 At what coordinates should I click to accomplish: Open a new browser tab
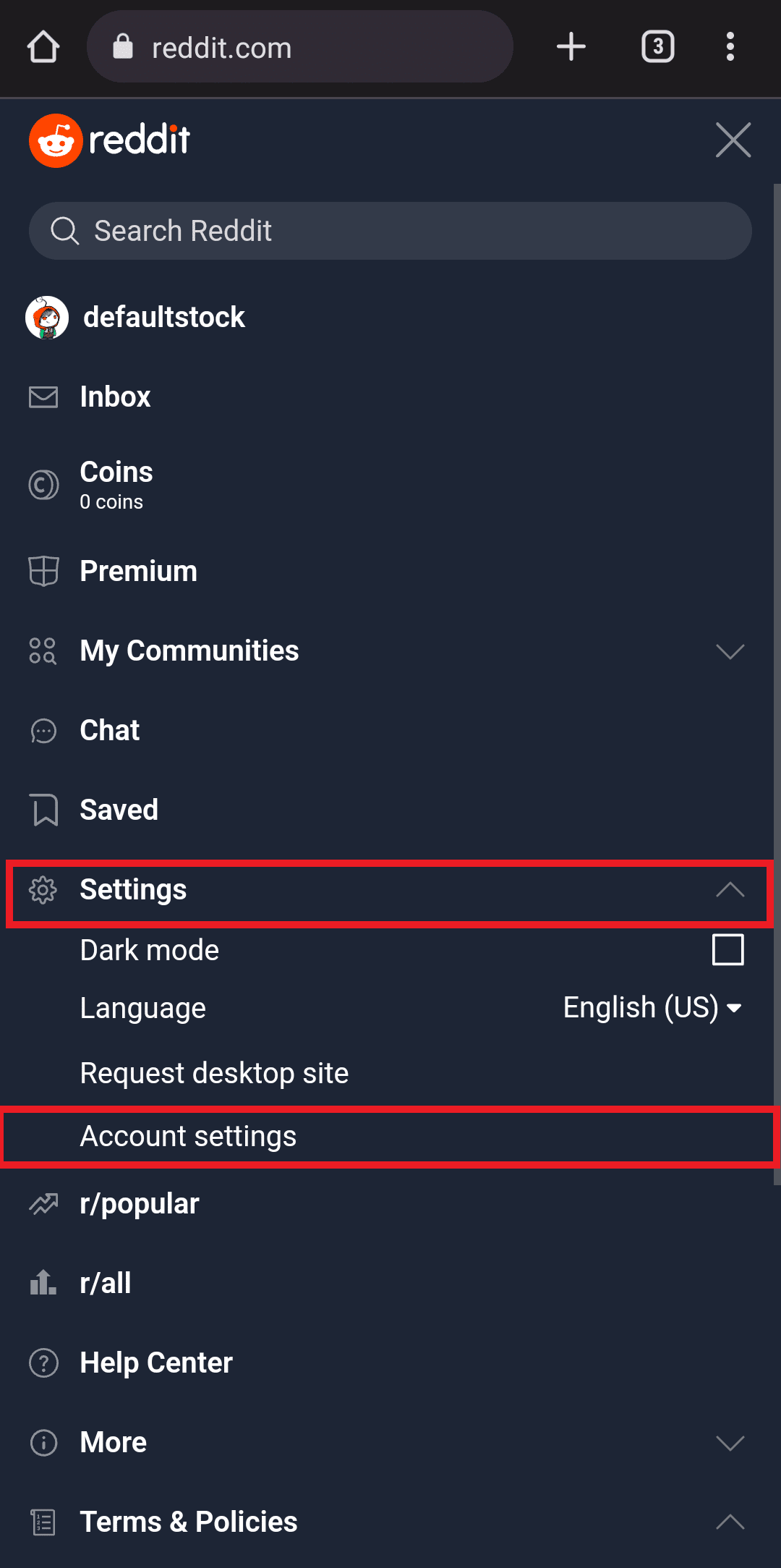point(571,47)
